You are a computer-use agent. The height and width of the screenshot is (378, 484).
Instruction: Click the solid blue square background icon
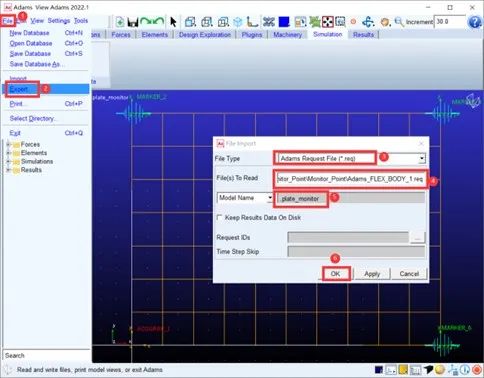tap(284, 22)
